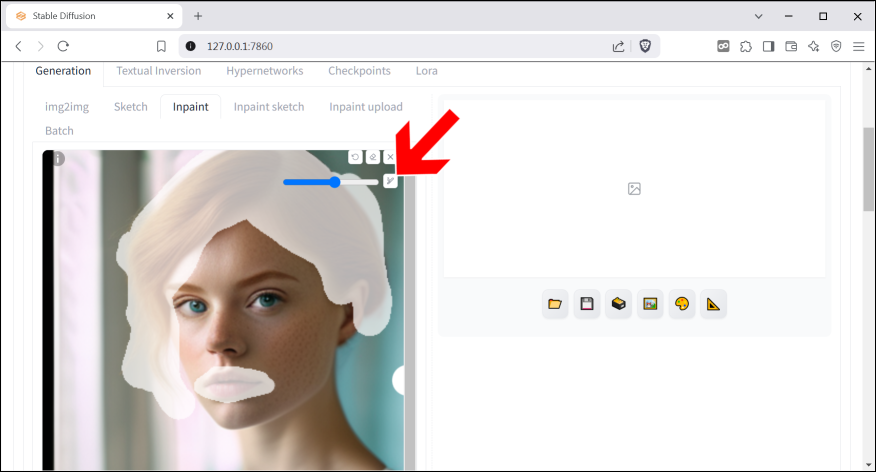The width and height of the screenshot is (876, 472).
Task: Select the Lora tab
Action: coord(426,71)
